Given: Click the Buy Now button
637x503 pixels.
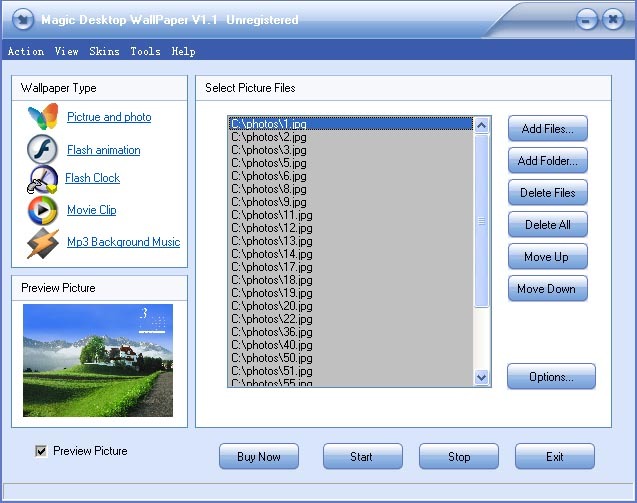Looking at the screenshot, I should pyautogui.click(x=259, y=457).
